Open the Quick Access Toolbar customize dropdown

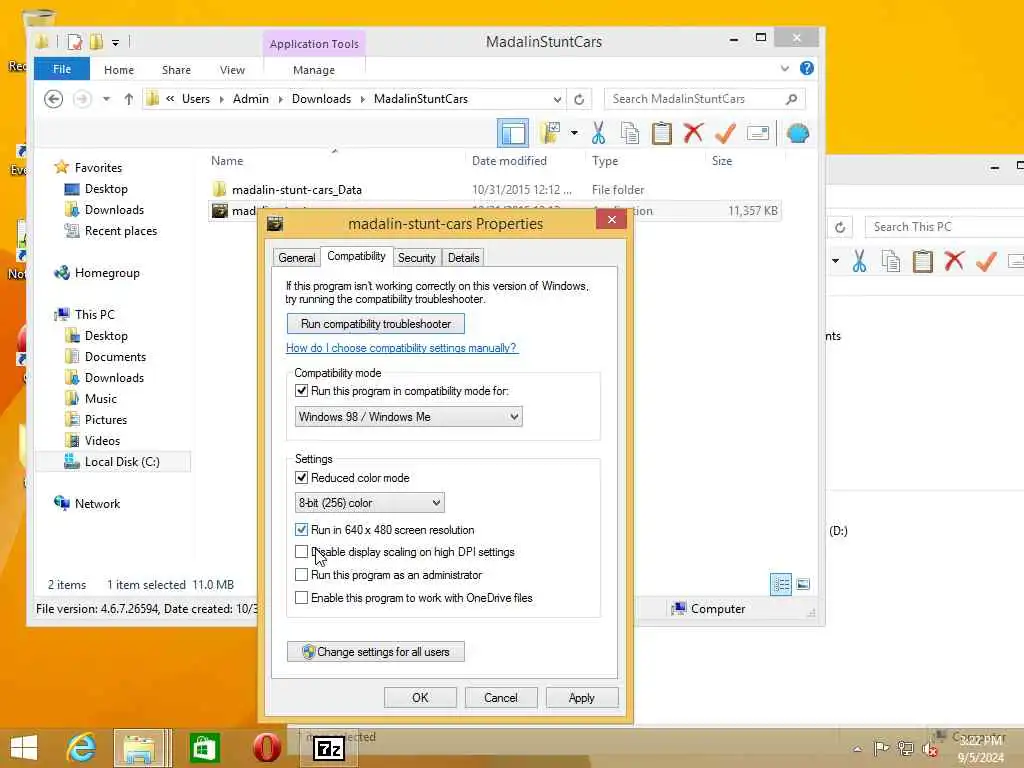[x=115, y=43]
